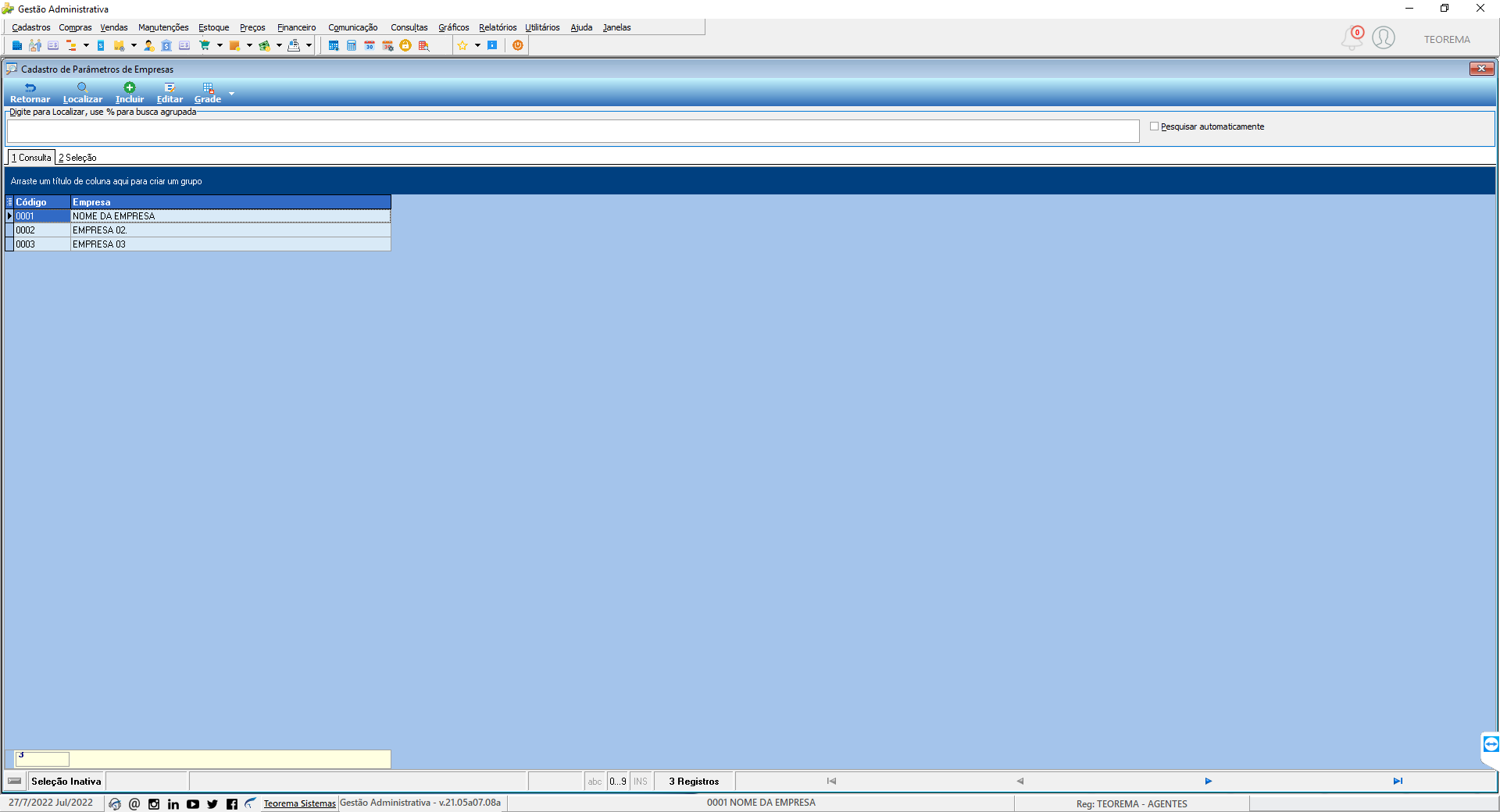The height and width of the screenshot is (812, 1500).
Task: Go to the last record arrow
Action: pyautogui.click(x=1398, y=782)
